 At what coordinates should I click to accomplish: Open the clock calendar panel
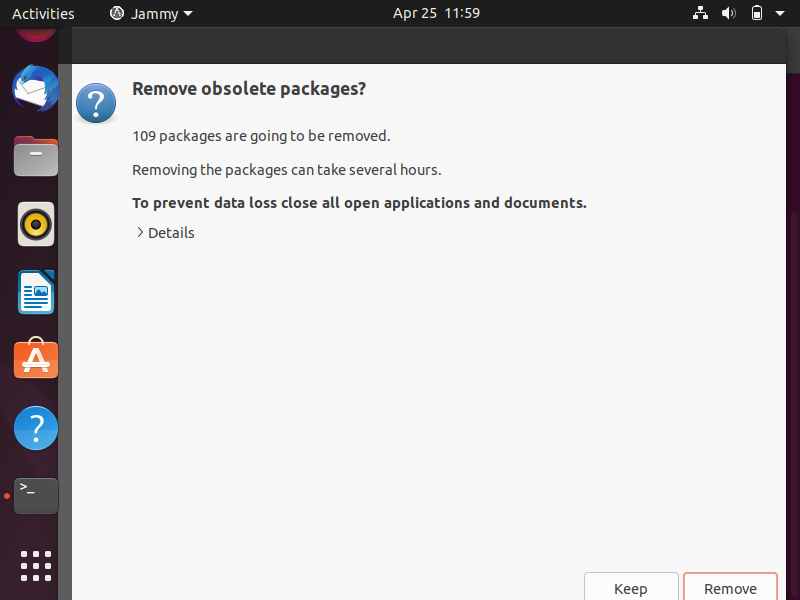pos(436,13)
